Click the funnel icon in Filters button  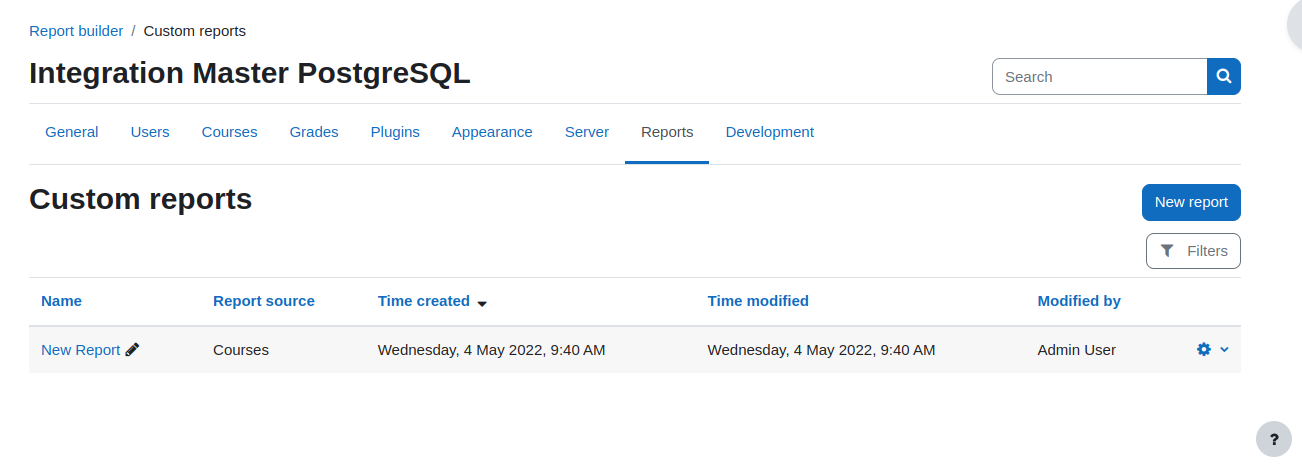pyautogui.click(x=1166, y=251)
